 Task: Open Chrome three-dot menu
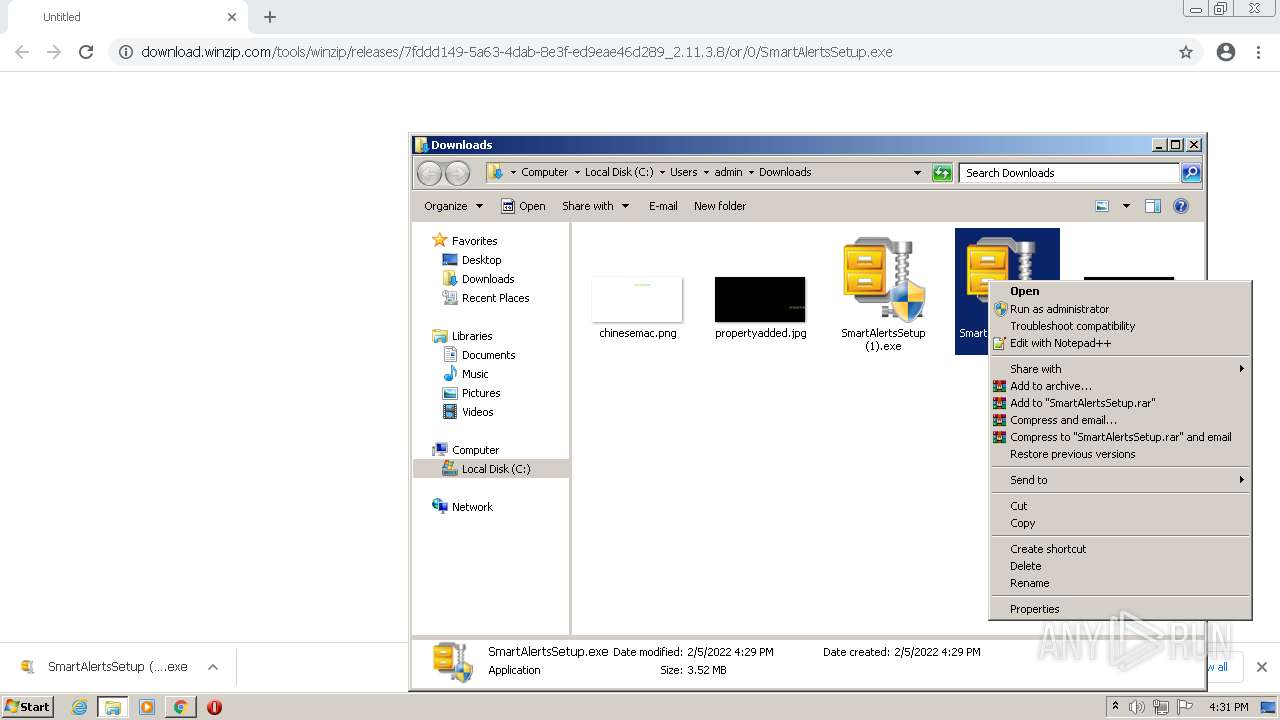[x=1258, y=52]
